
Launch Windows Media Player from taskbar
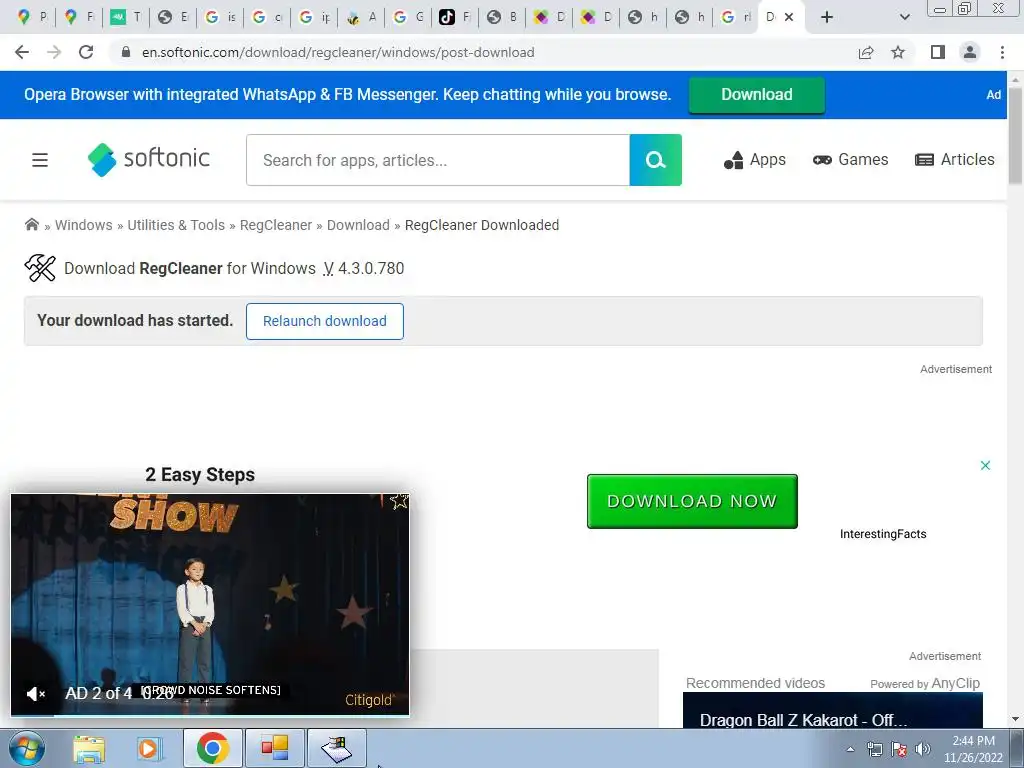pos(148,748)
